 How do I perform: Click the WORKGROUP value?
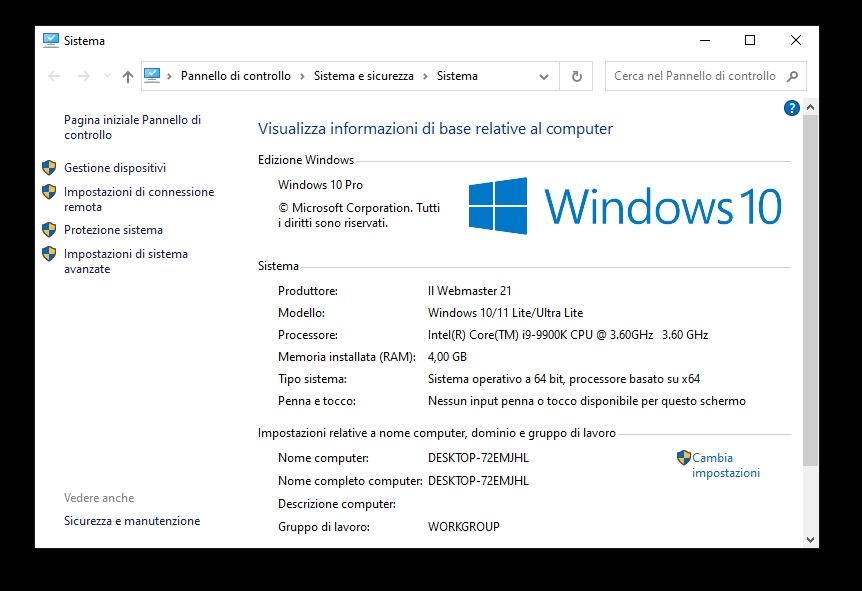463,527
